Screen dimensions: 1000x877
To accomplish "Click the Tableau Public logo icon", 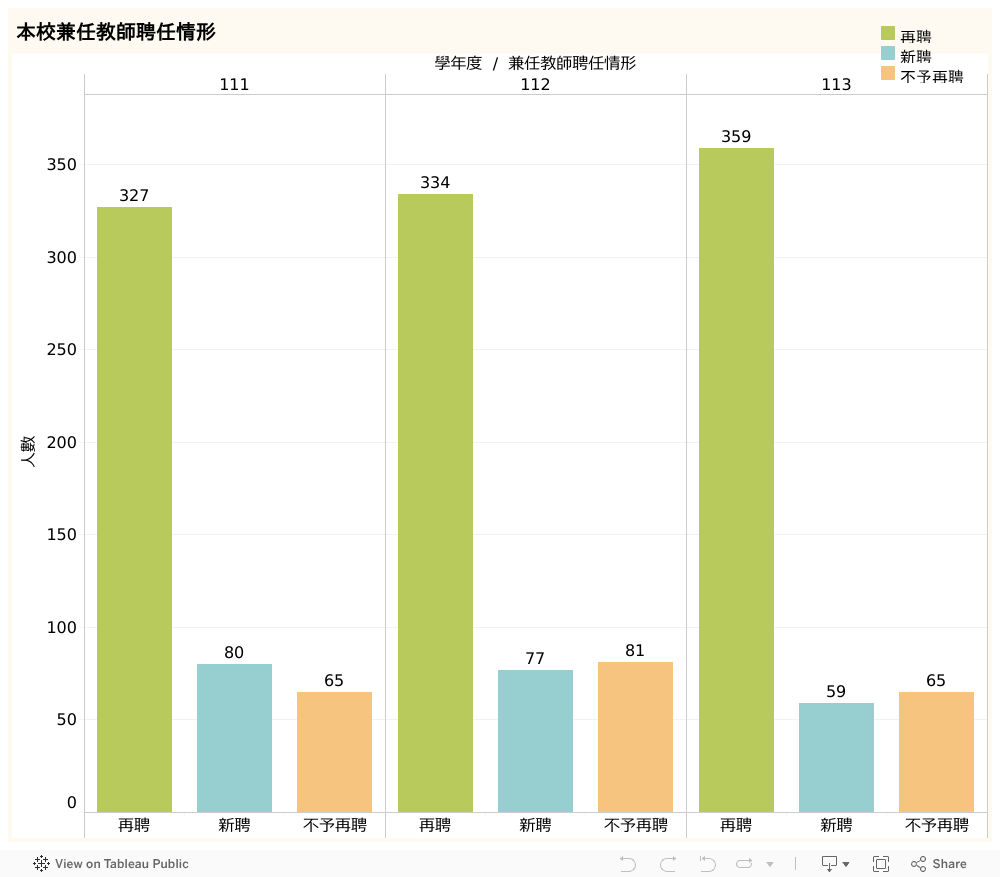I will tap(41, 864).
